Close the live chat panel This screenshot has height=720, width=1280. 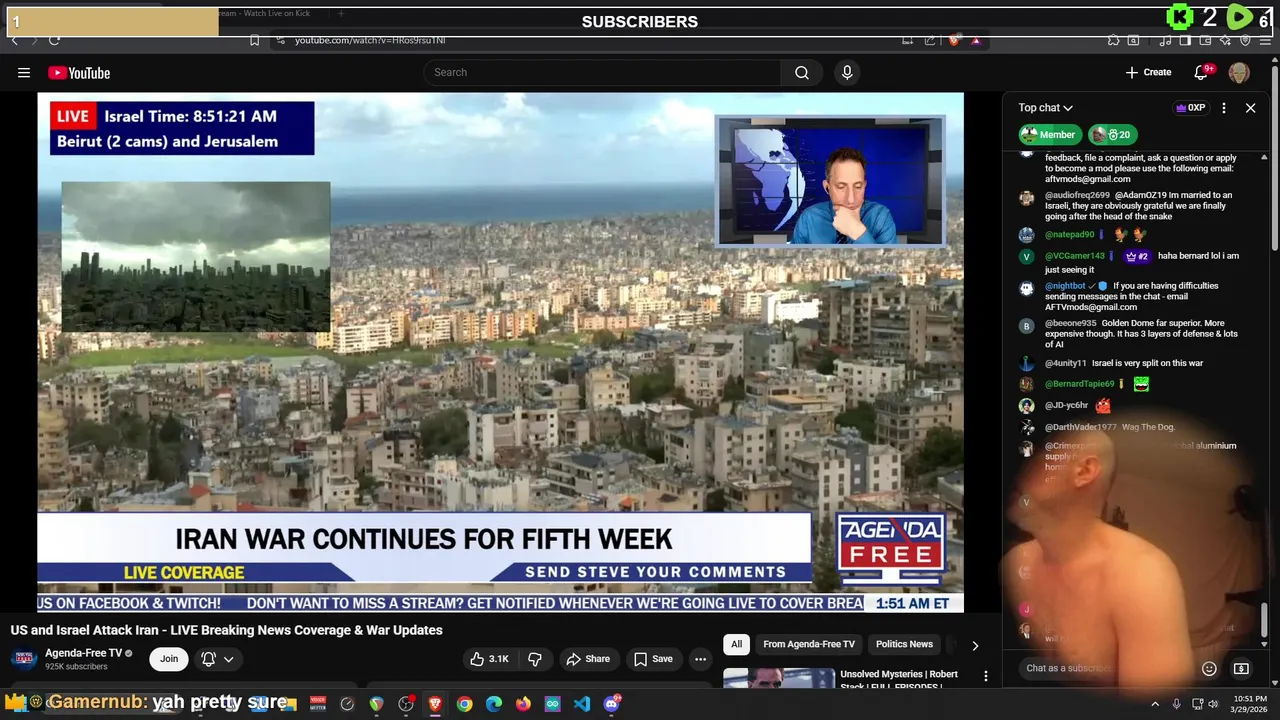tap(1250, 107)
